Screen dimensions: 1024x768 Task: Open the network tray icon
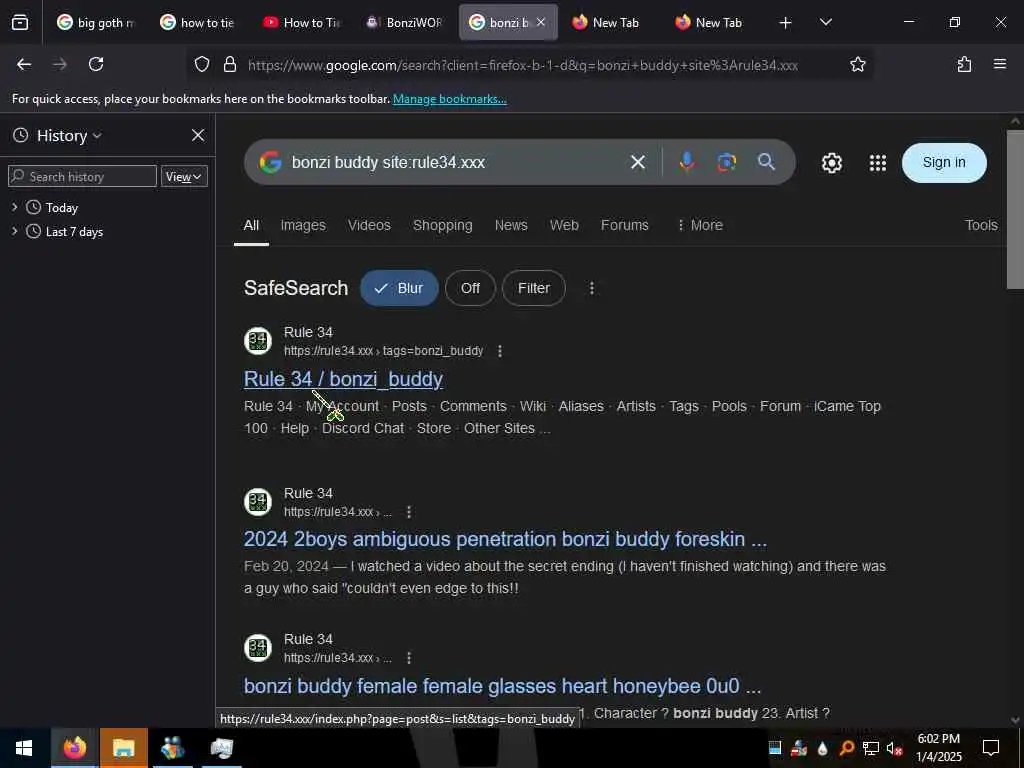(x=870, y=748)
